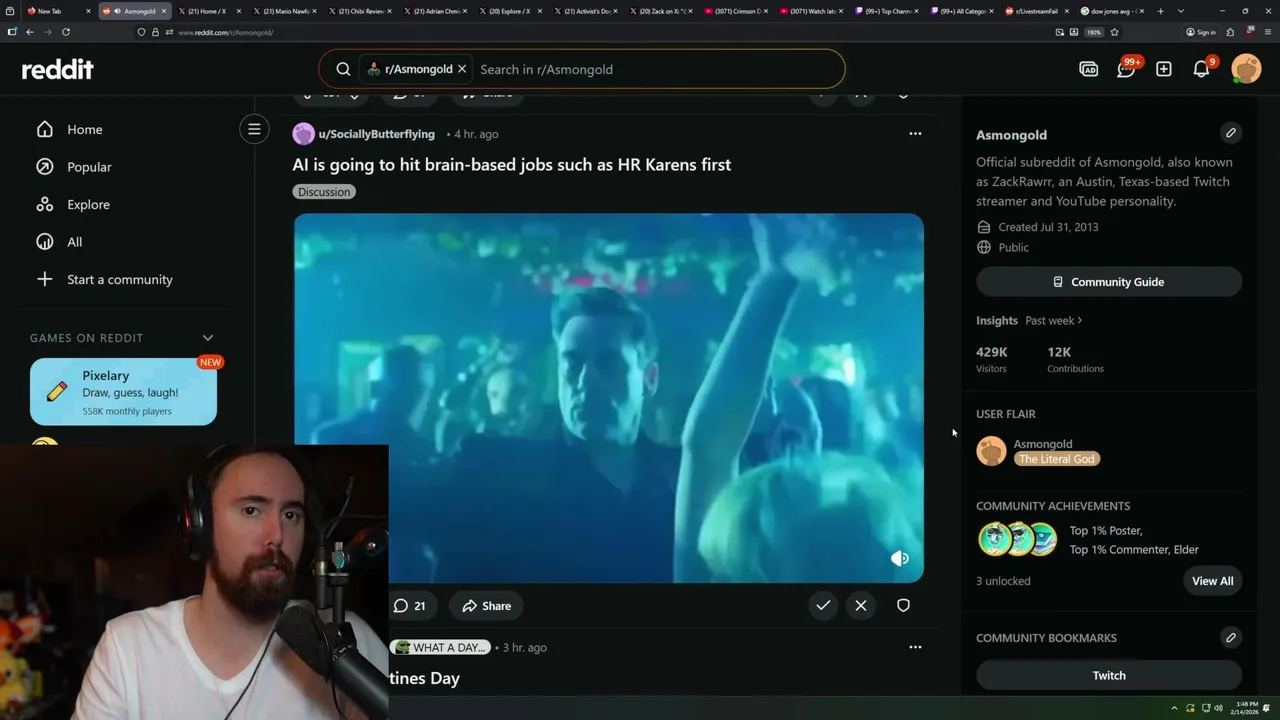Viewport: 1280px width, 720px height.
Task: Share the AI post
Action: (x=486, y=605)
